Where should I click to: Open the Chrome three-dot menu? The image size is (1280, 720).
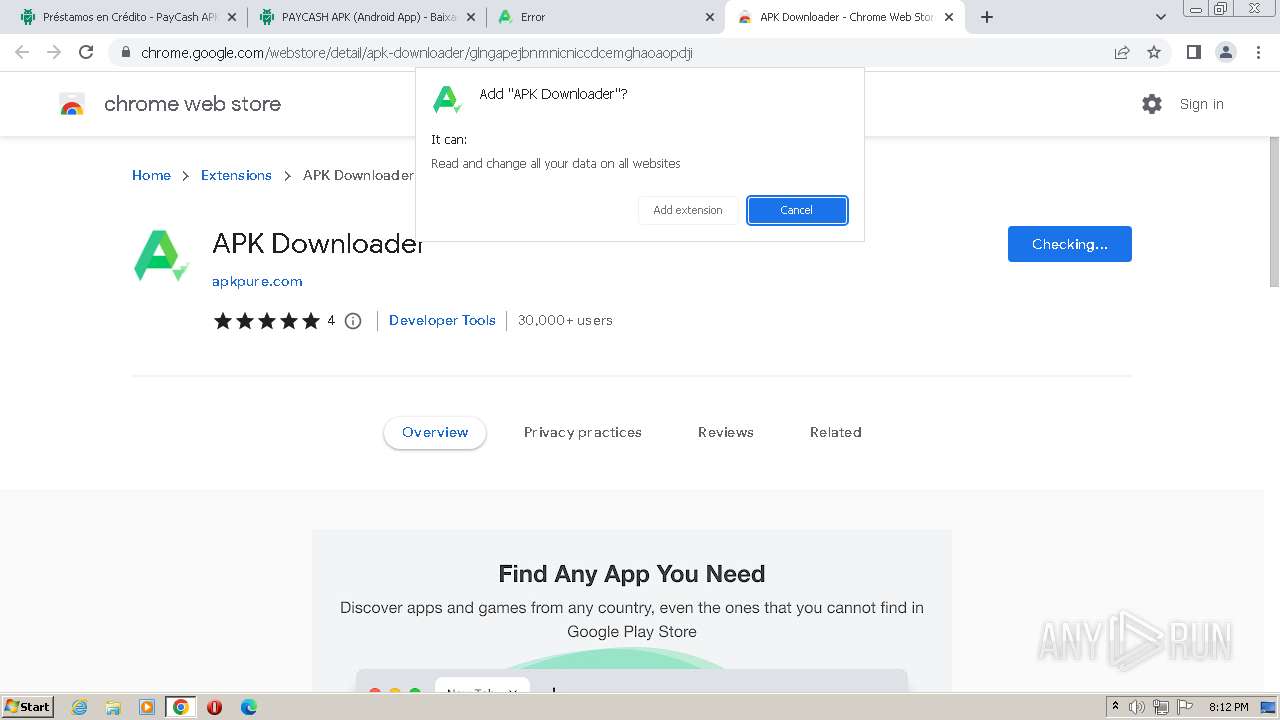[x=1258, y=52]
